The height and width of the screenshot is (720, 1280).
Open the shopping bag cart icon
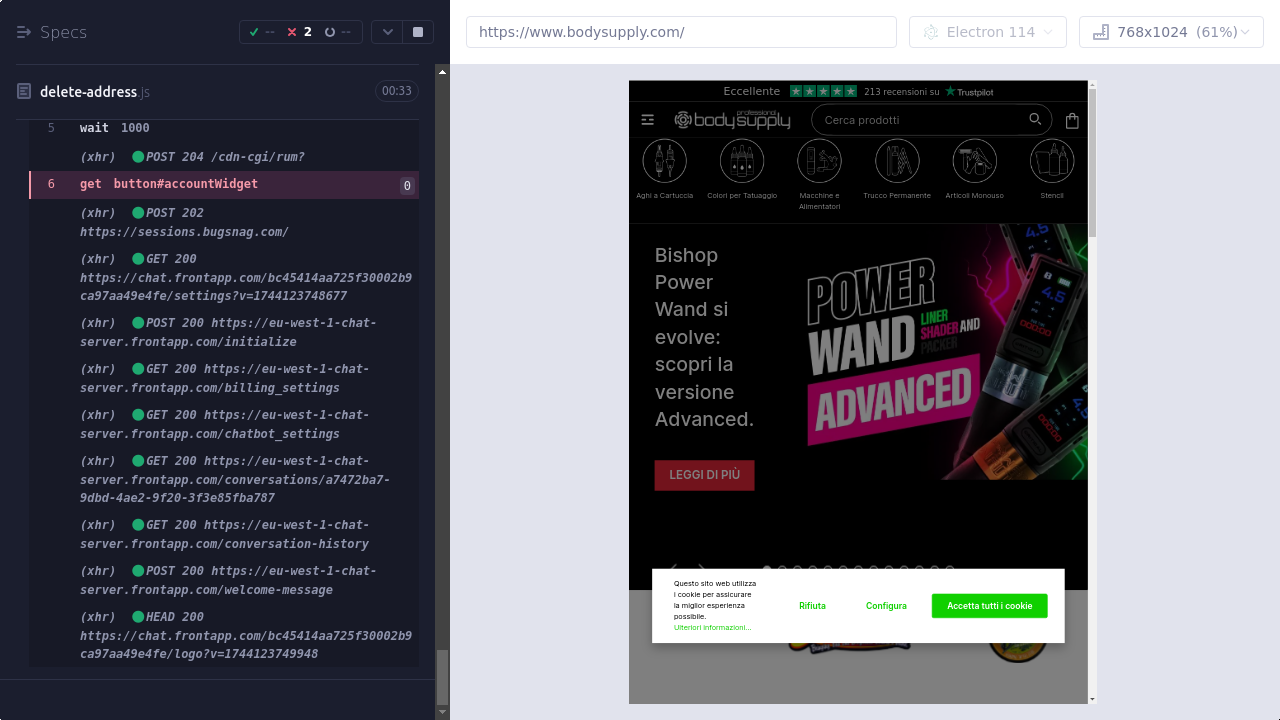pyautogui.click(x=1072, y=121)
